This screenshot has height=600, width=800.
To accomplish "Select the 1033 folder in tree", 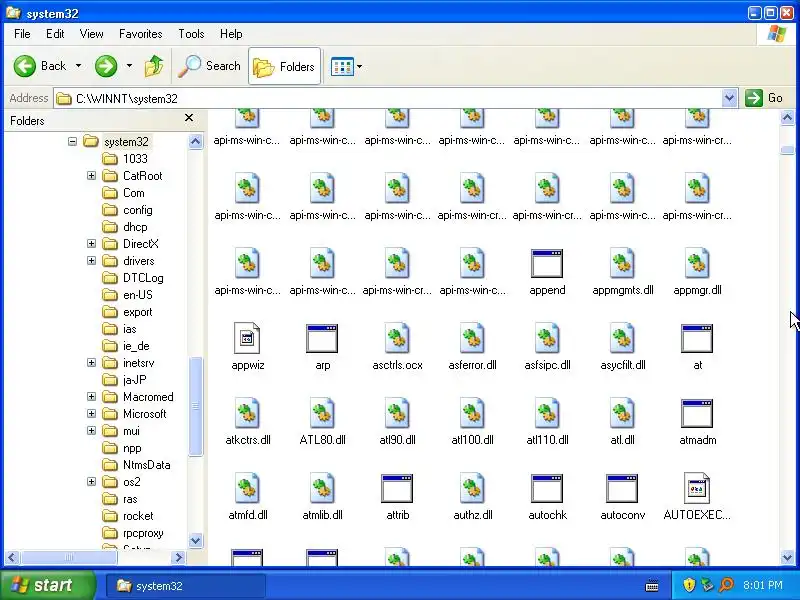I will 126,159.
